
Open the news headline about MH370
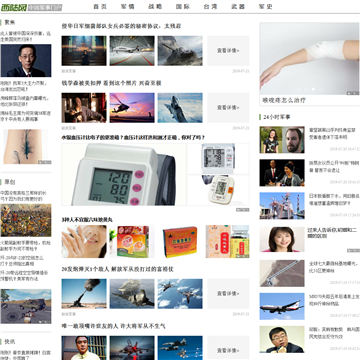pos(334,300)
